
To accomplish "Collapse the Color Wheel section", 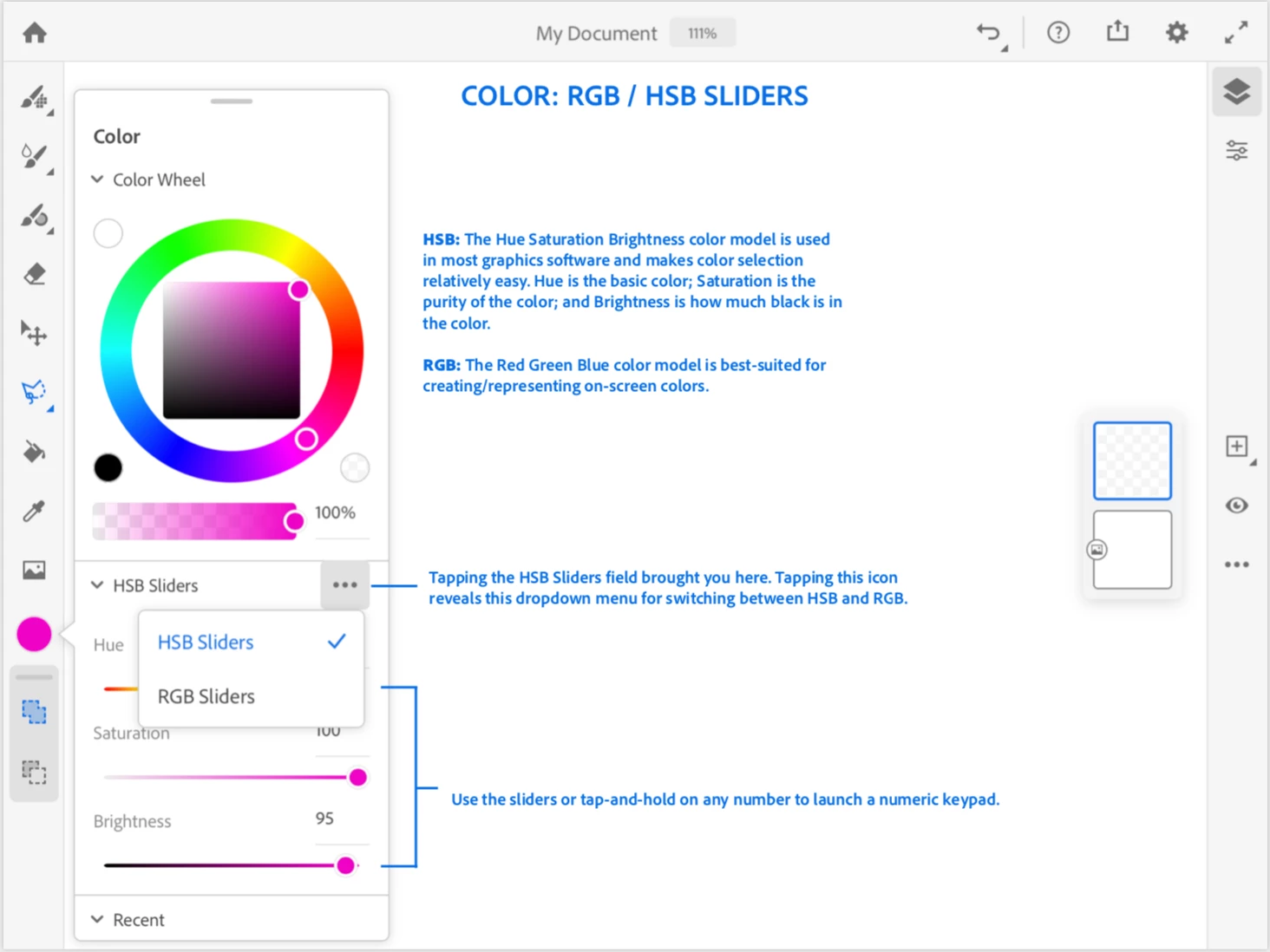I will click(97, 179).
